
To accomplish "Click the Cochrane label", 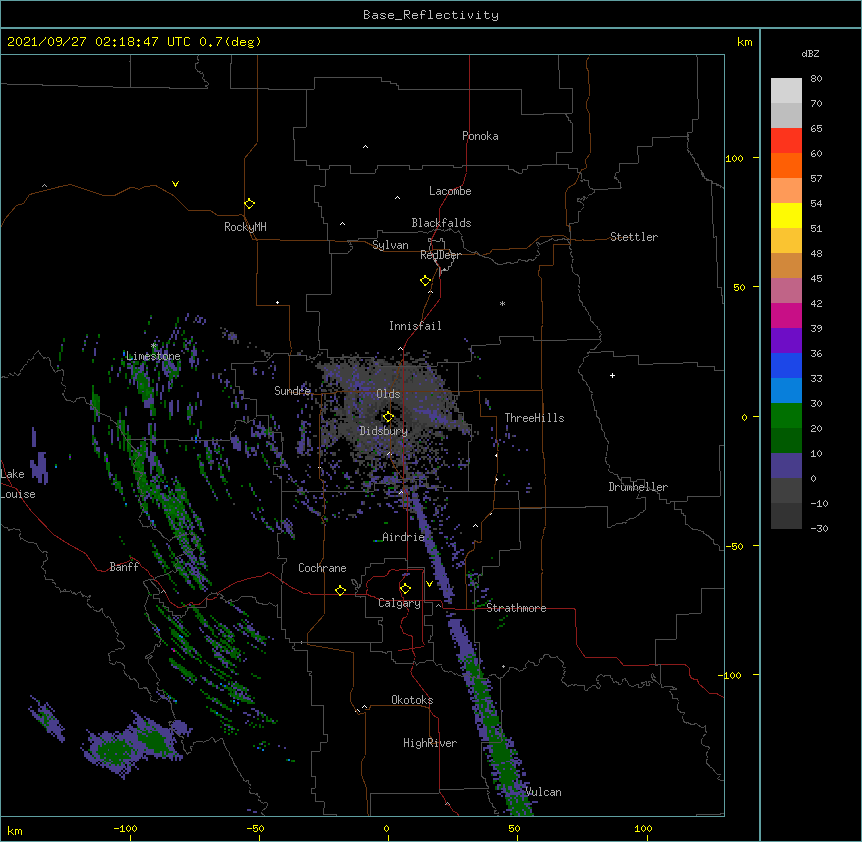I will click(322, 568).
